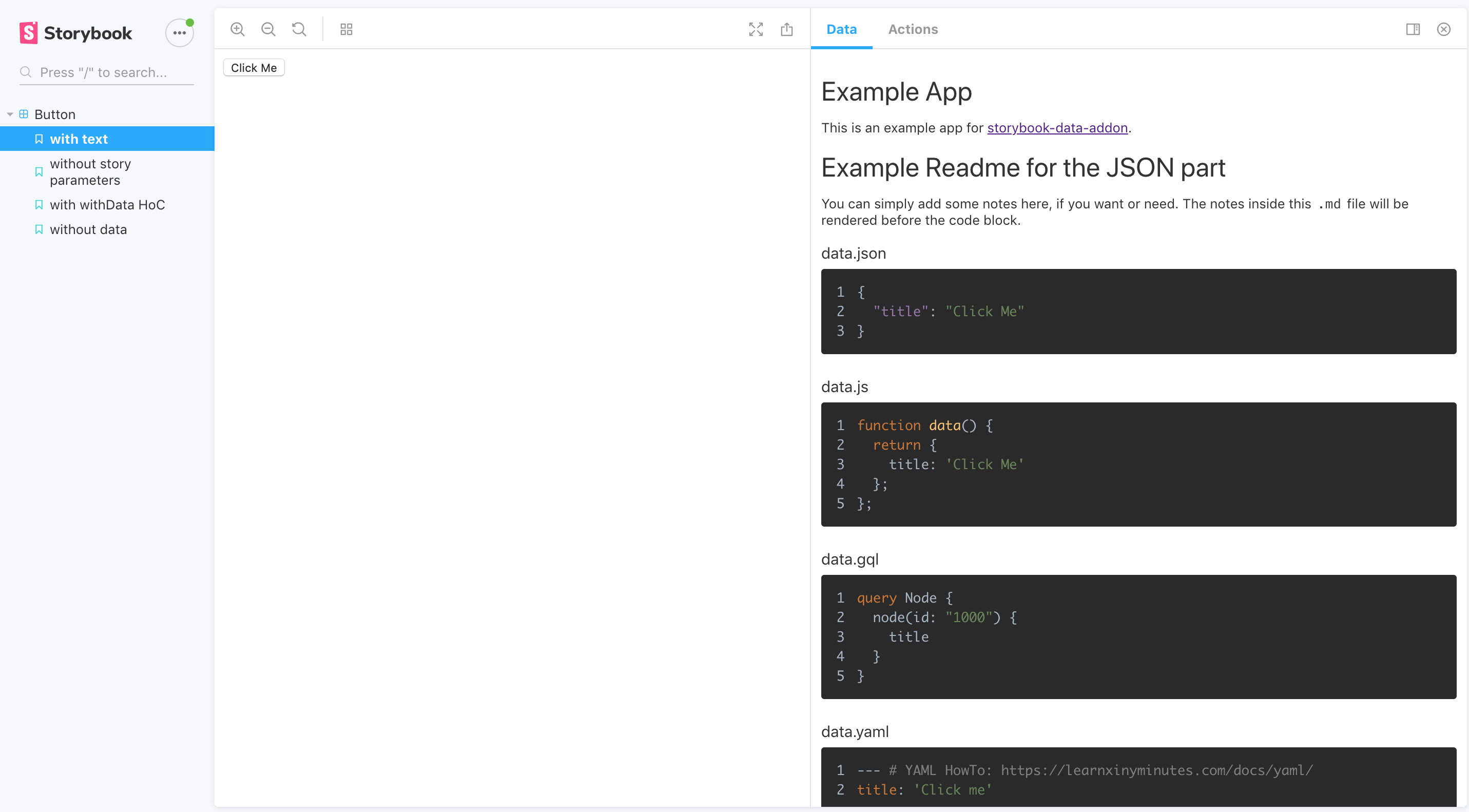Reset the canvas zoom
Image resolution: width=1469 pixels, height=812 pixels.
coord(299,29)
